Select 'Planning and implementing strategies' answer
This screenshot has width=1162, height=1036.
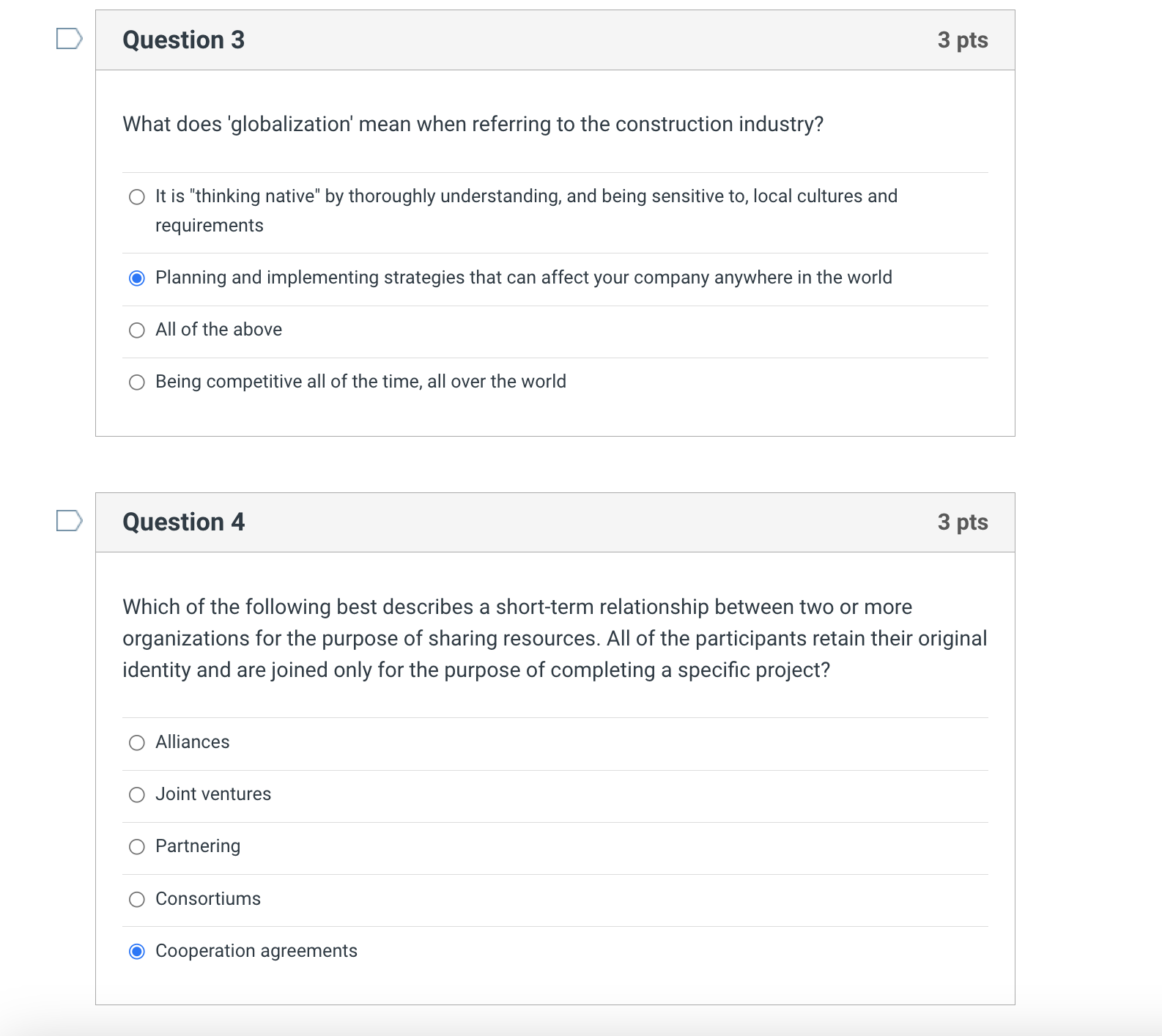pos(136,278)
